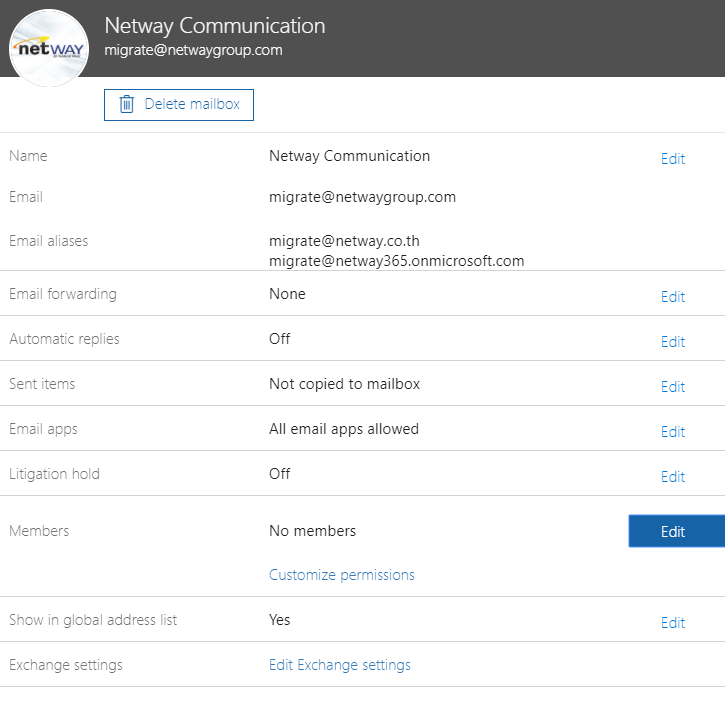The height and width of the screenshot is (715, 725).
Task: Click the trash can icon
Action: pos(127,104)
